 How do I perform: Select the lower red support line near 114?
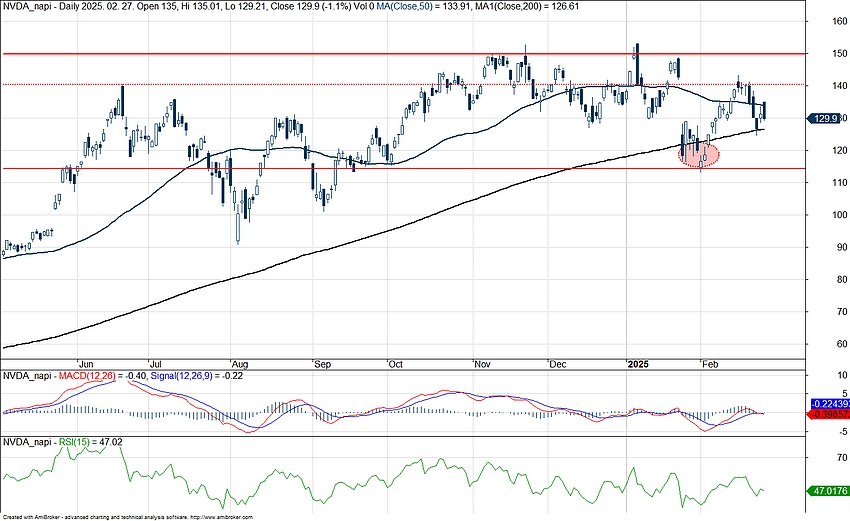[400, 168]
